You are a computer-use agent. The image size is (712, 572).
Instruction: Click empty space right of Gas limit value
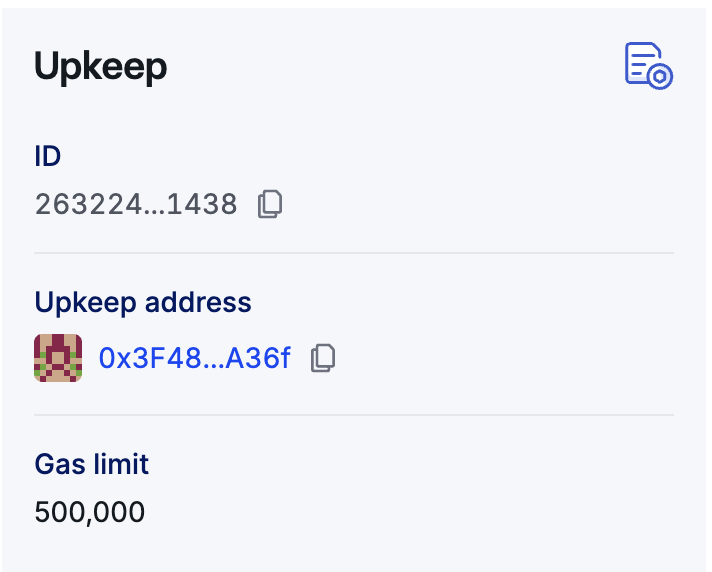[x=400, y=513]
